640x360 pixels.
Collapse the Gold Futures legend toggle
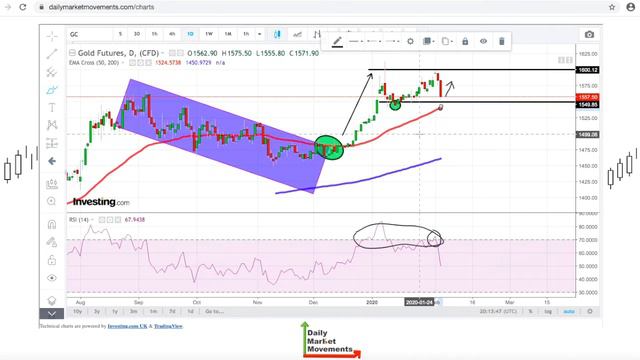72,53
